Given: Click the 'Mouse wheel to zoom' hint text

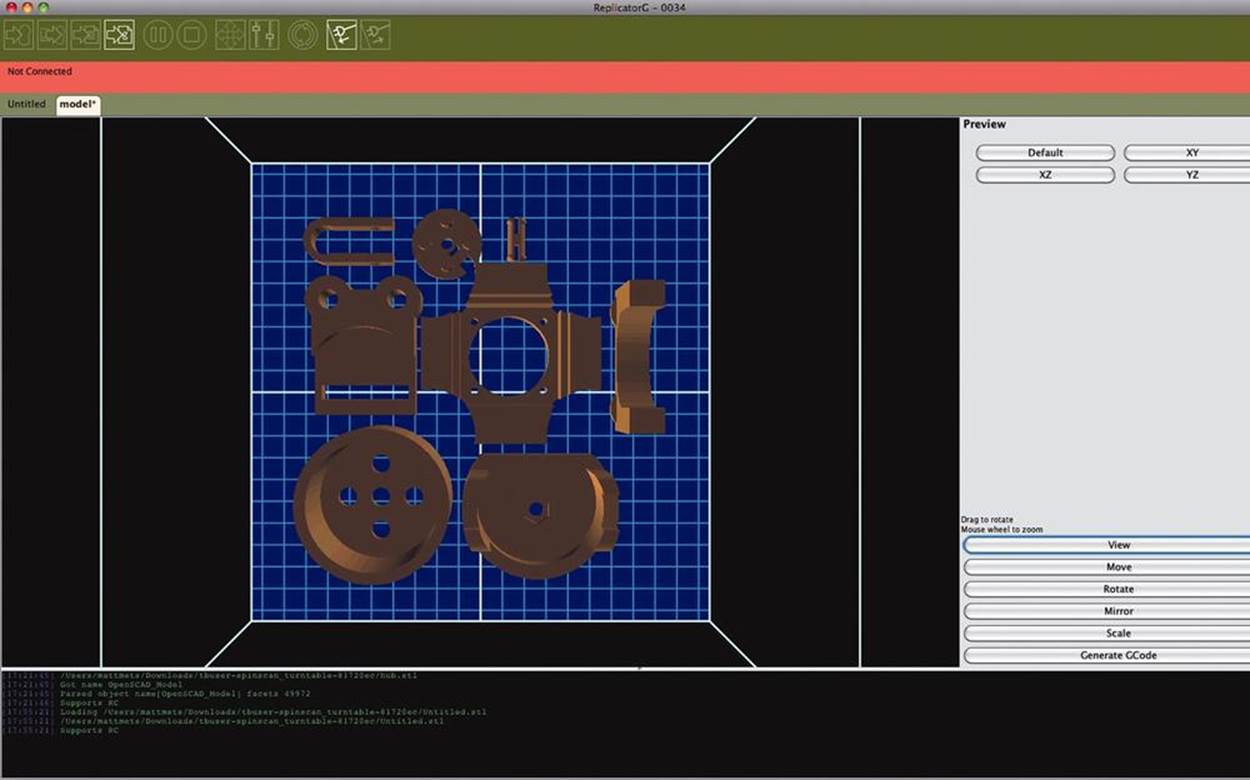Looking at the screenshot, I should coord(1002,530).
